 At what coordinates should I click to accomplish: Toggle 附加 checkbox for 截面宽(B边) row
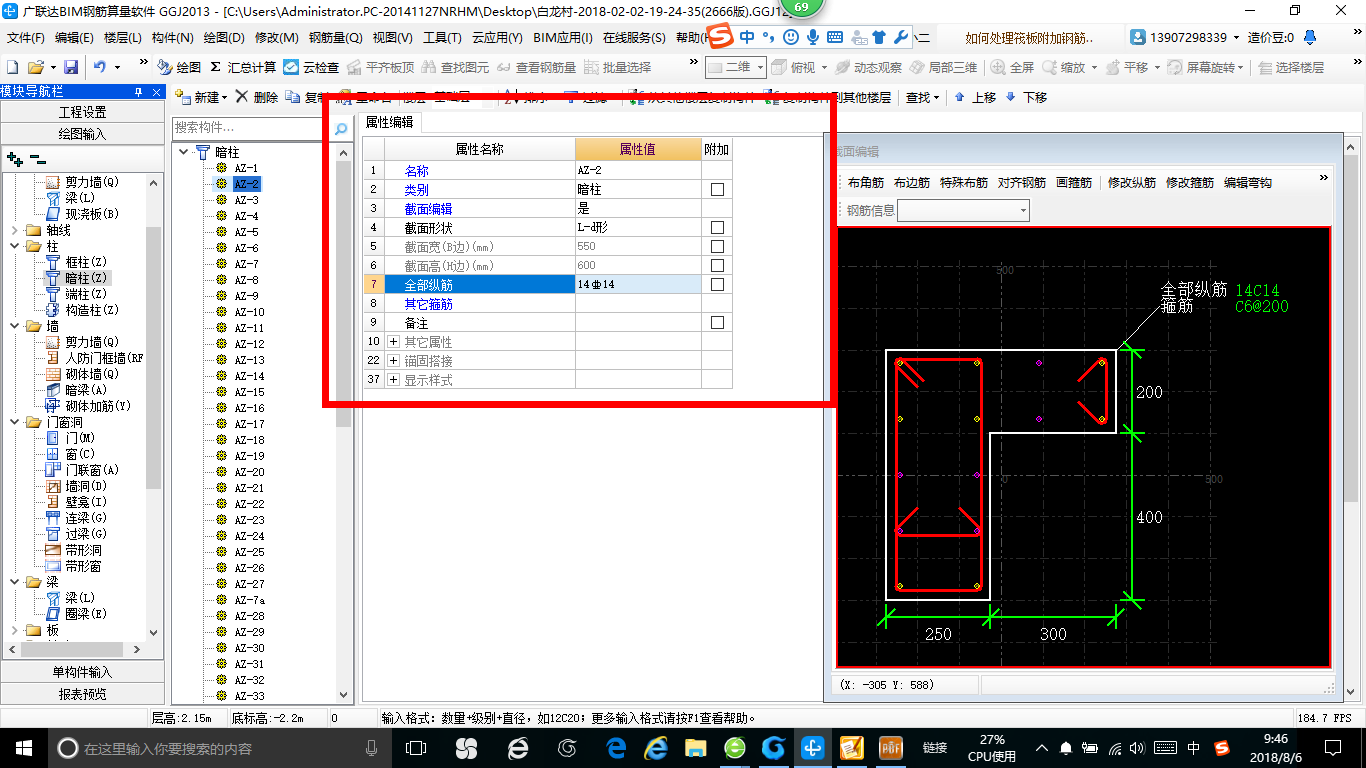pyautogui.click(x=717, y=246)
